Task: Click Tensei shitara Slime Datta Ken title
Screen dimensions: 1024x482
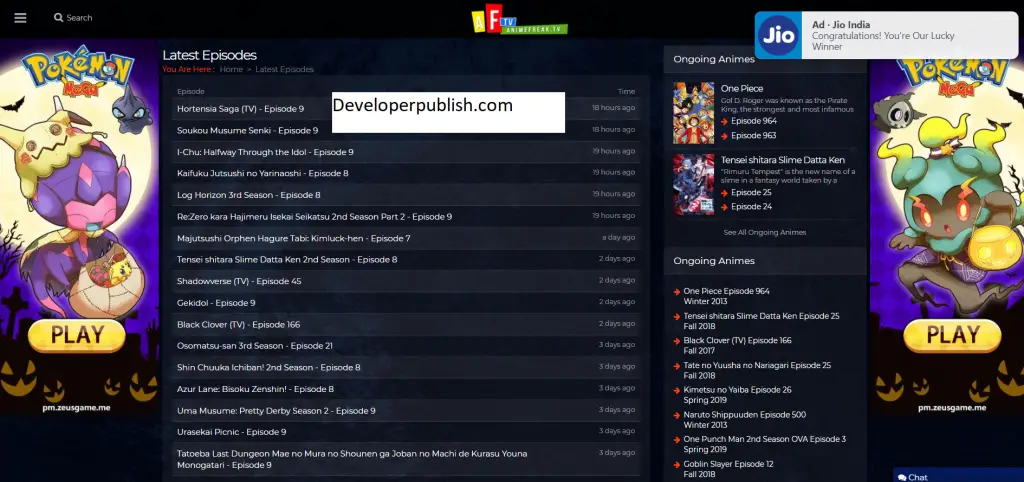Action: [x=783, y=160]
